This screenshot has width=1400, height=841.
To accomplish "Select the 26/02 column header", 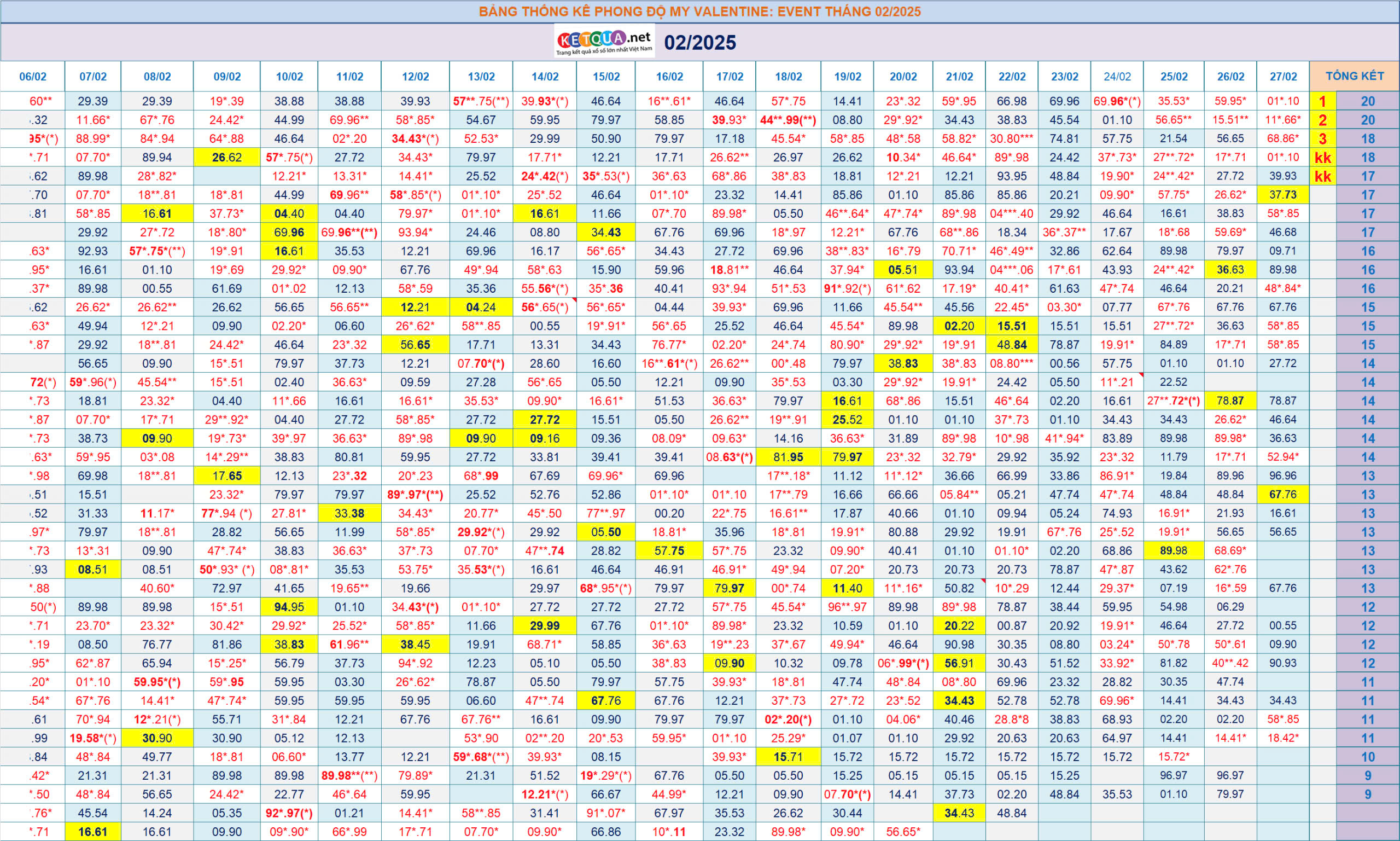I will pyautogui.click(x=1230, y=77).
